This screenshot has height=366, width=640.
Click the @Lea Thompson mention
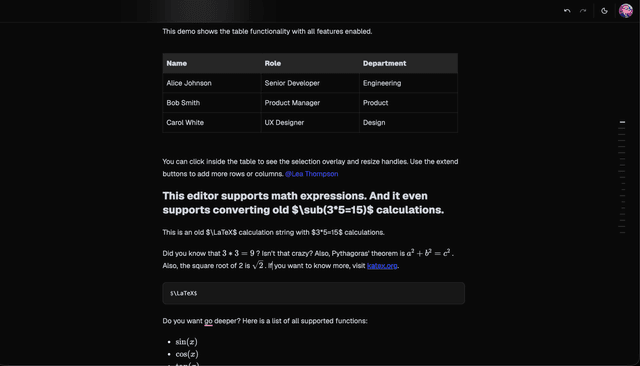[x=311, y=174]
